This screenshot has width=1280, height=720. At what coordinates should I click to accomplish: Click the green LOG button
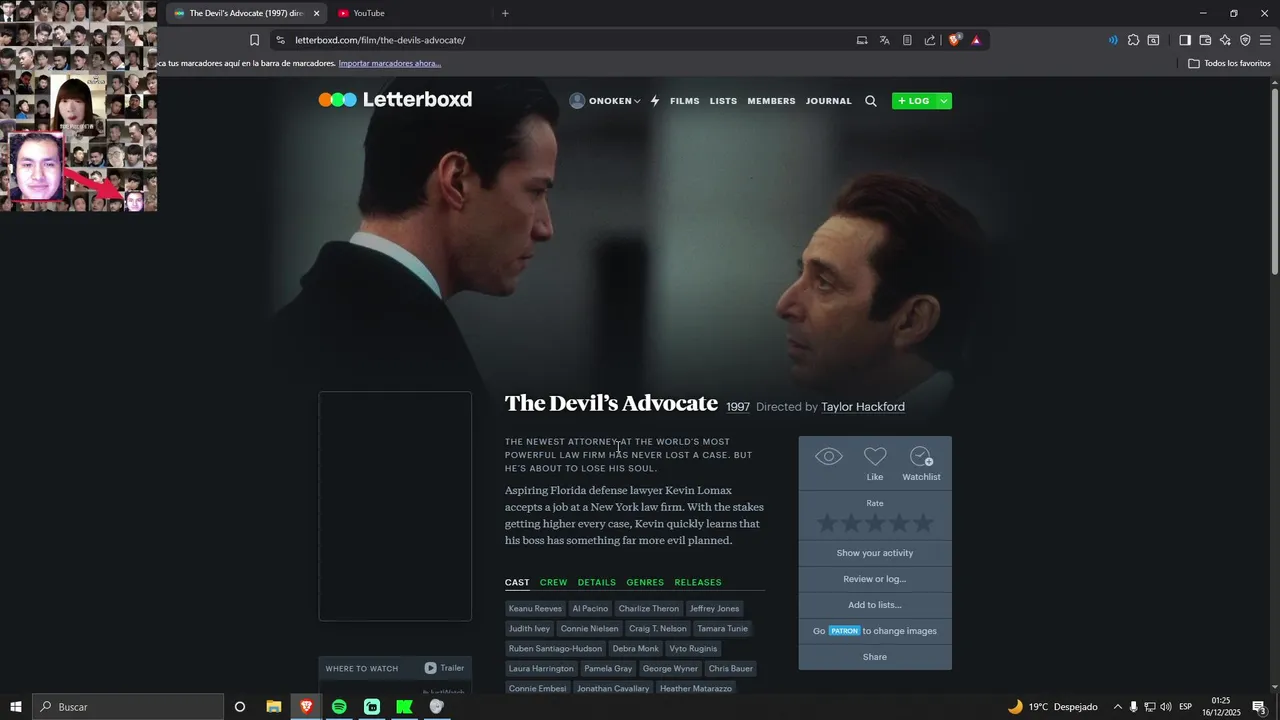914,101
